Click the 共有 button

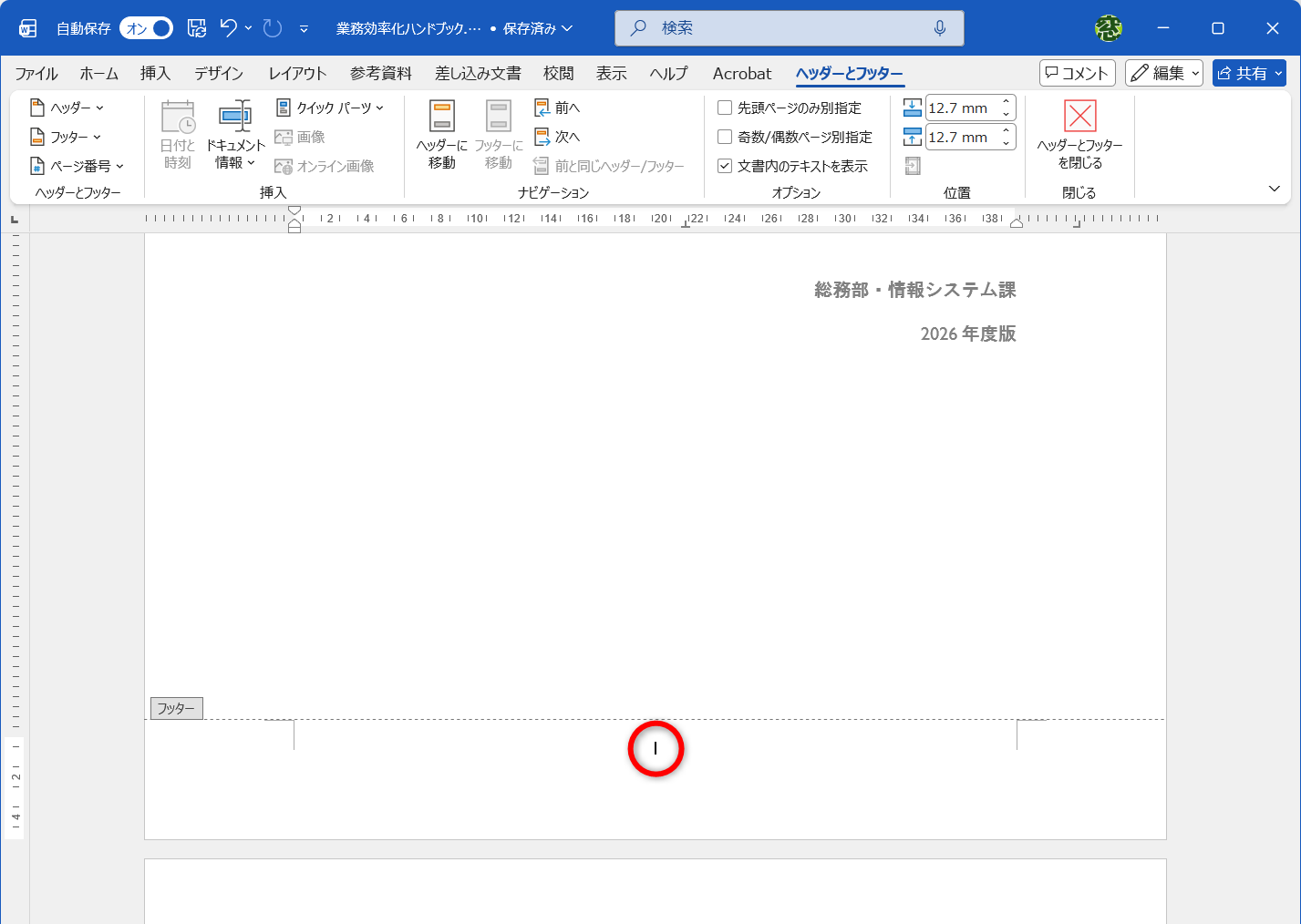(1249, 73)
